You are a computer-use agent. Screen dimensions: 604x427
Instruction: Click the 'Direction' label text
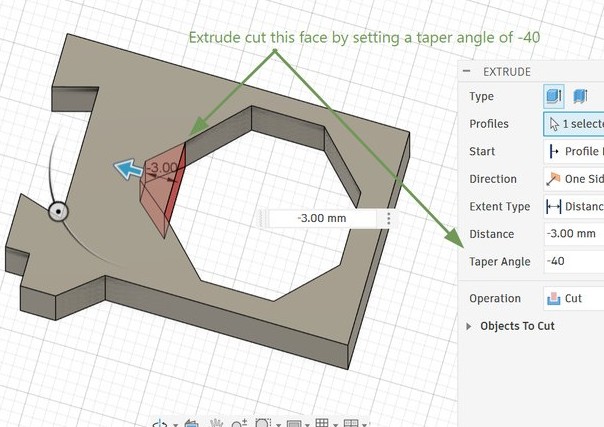[493, 179]
